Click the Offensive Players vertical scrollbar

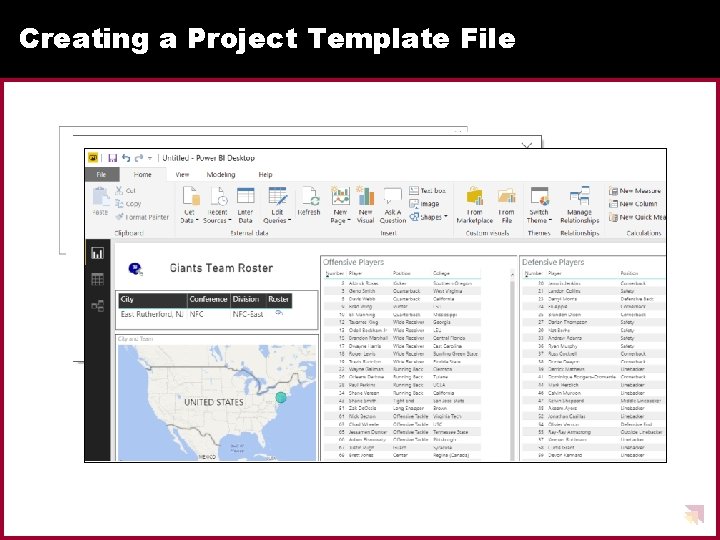pos(512,367)
